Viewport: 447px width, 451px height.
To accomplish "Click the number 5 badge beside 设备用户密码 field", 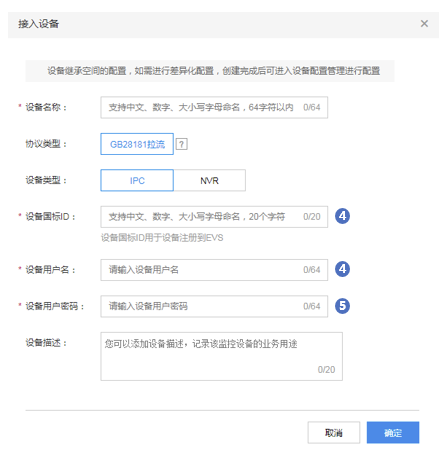I will (342, 306).
